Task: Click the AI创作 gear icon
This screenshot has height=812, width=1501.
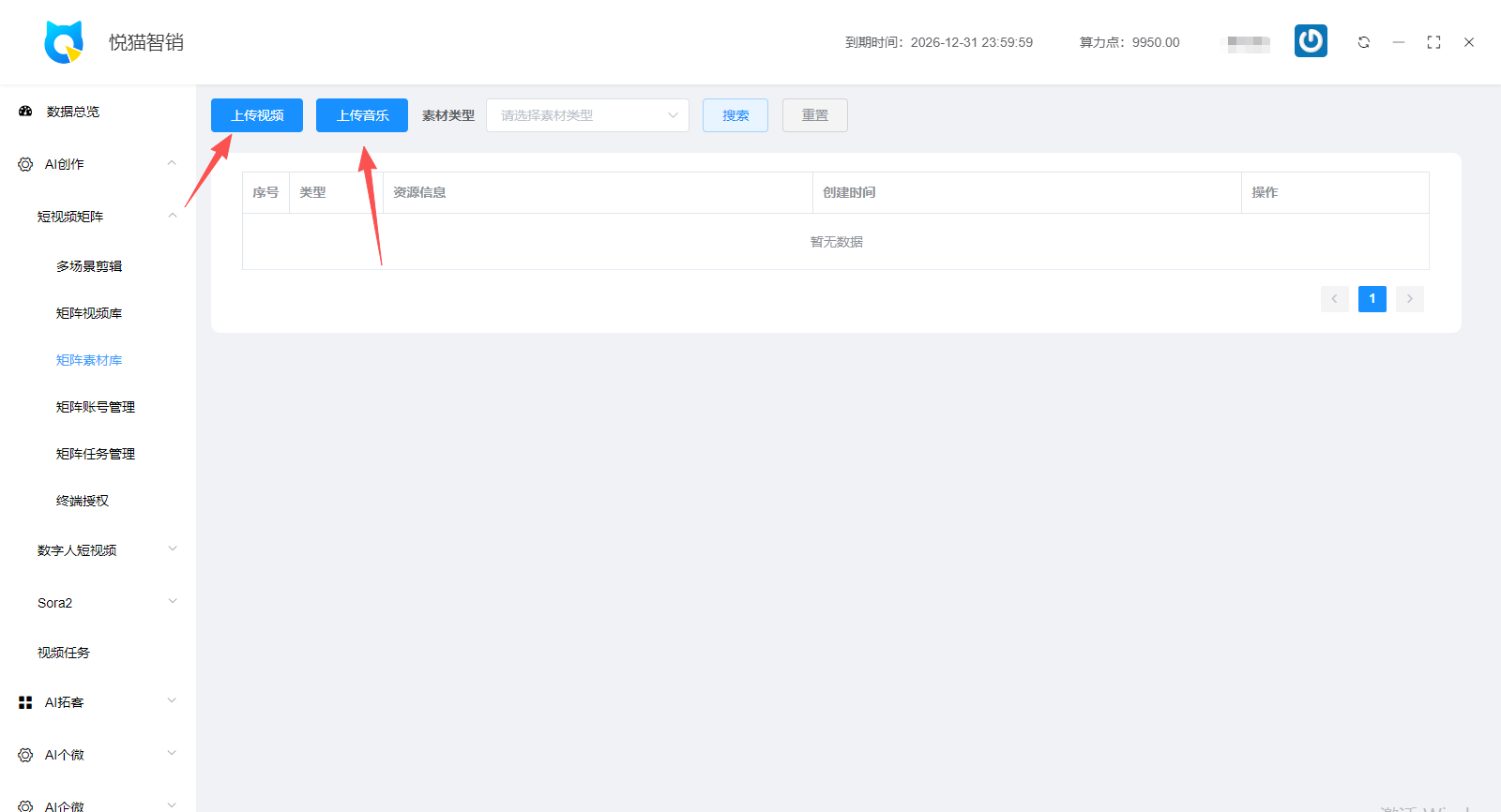Action: pyautogui.click(x=25, y=164)
